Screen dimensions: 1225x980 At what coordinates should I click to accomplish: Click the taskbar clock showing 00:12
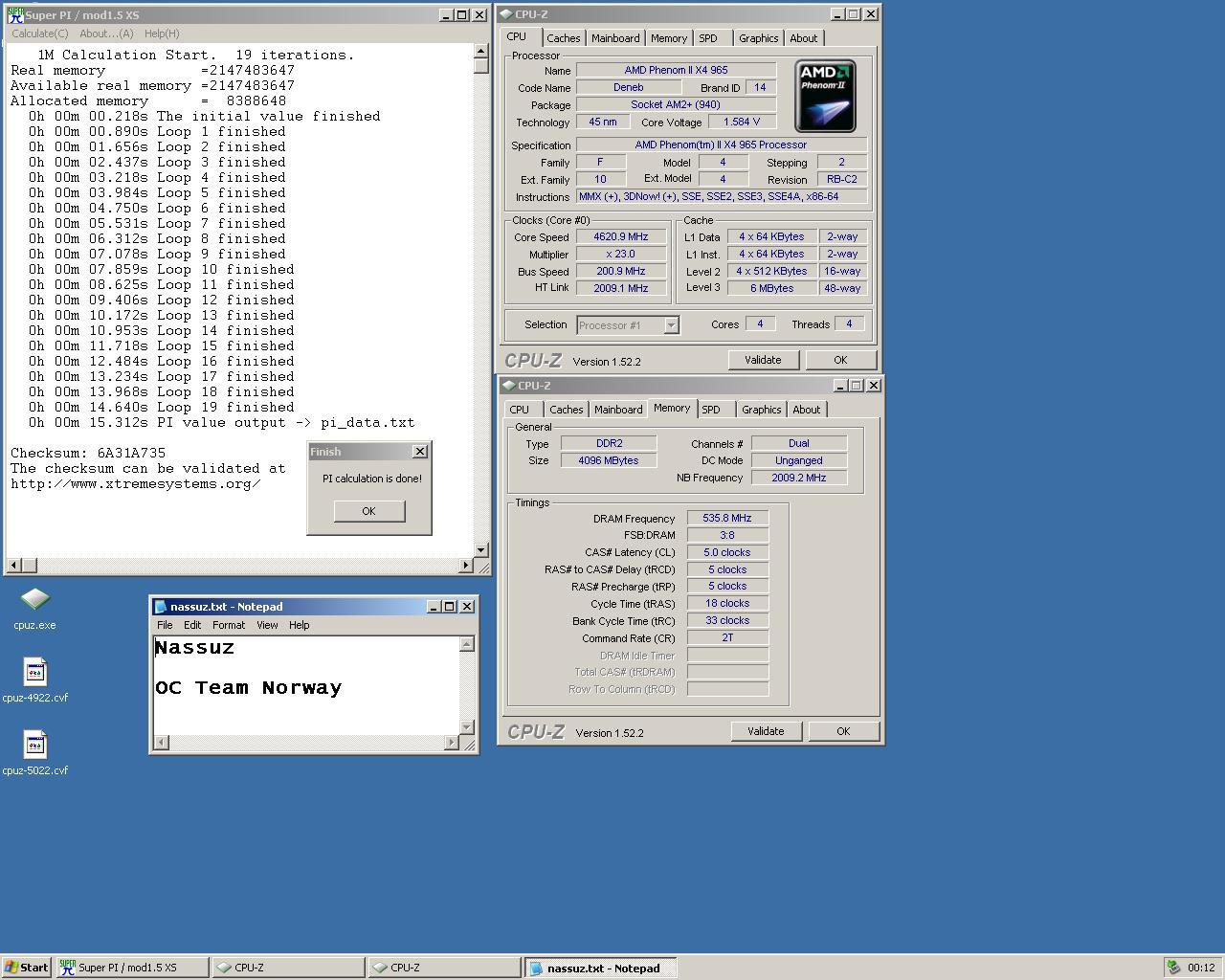[1201, 968]
